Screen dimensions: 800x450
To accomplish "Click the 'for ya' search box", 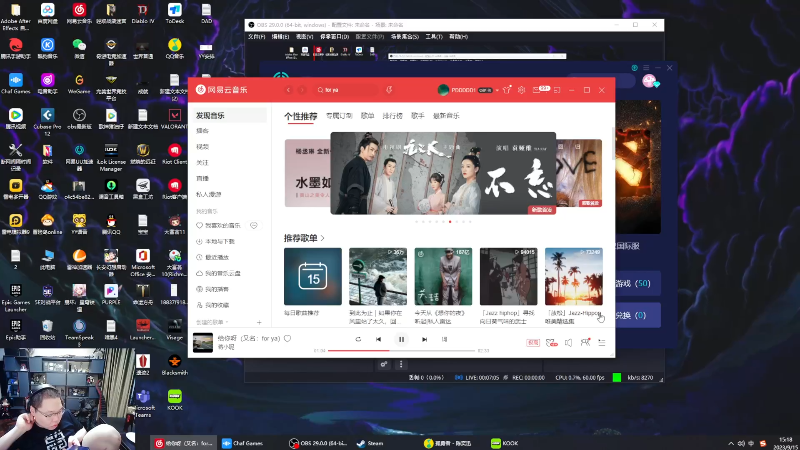I will tap(346, 90).
